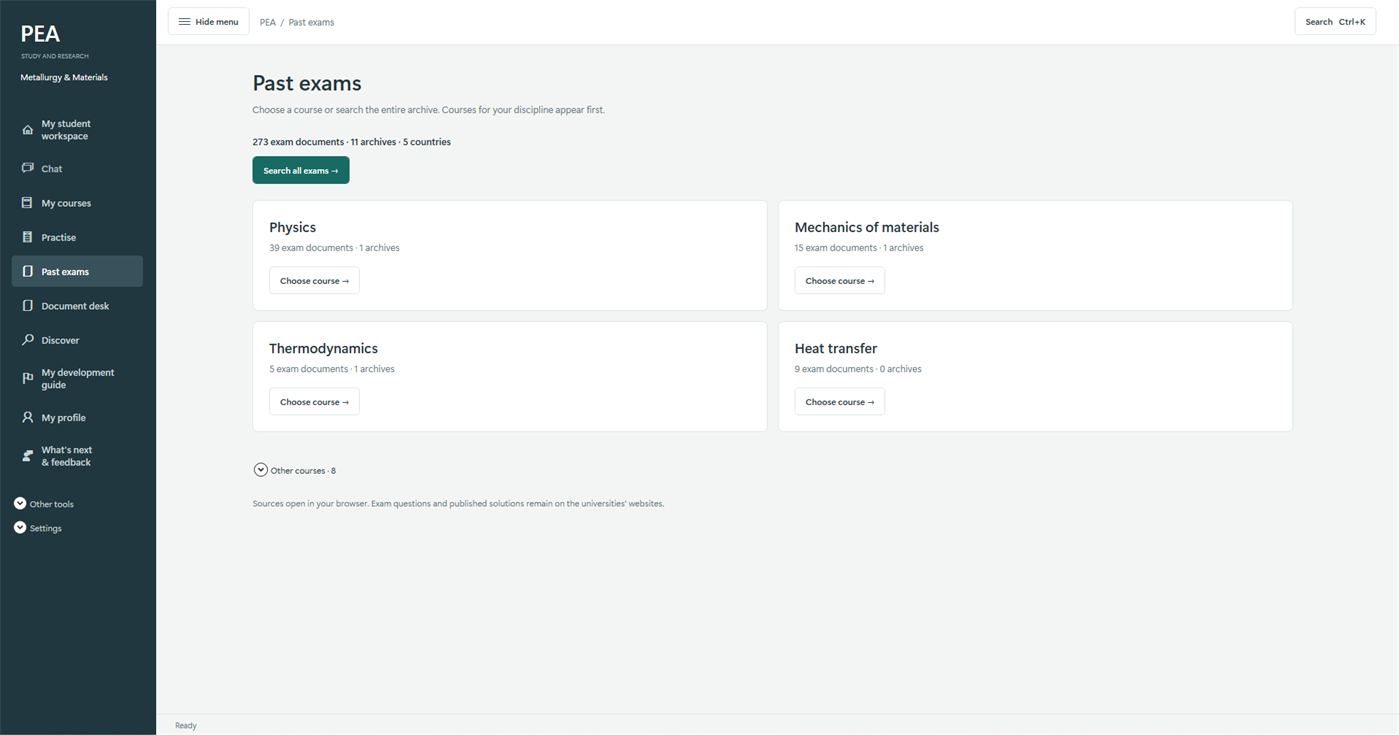The width and height of the screenshot is (1399, 736).
Task: Click the Metallurgy & Materials label
Action: pyautogui.click(x=64, y=77)
